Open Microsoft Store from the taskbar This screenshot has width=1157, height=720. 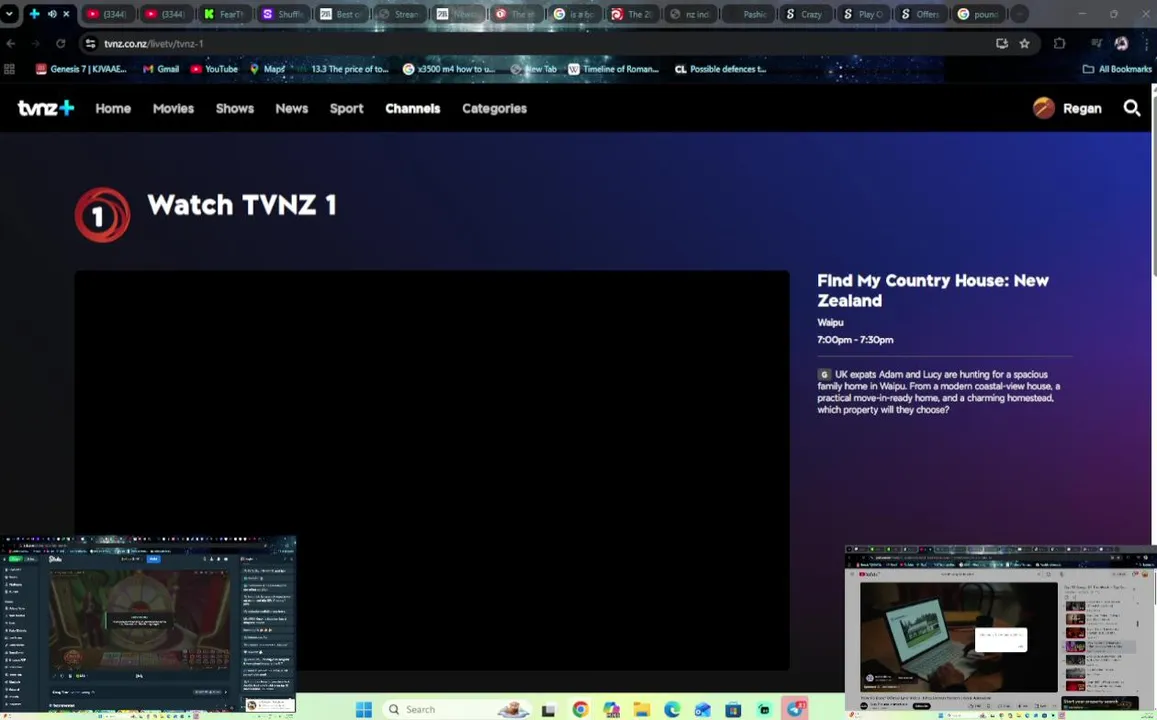coord(733,710)
